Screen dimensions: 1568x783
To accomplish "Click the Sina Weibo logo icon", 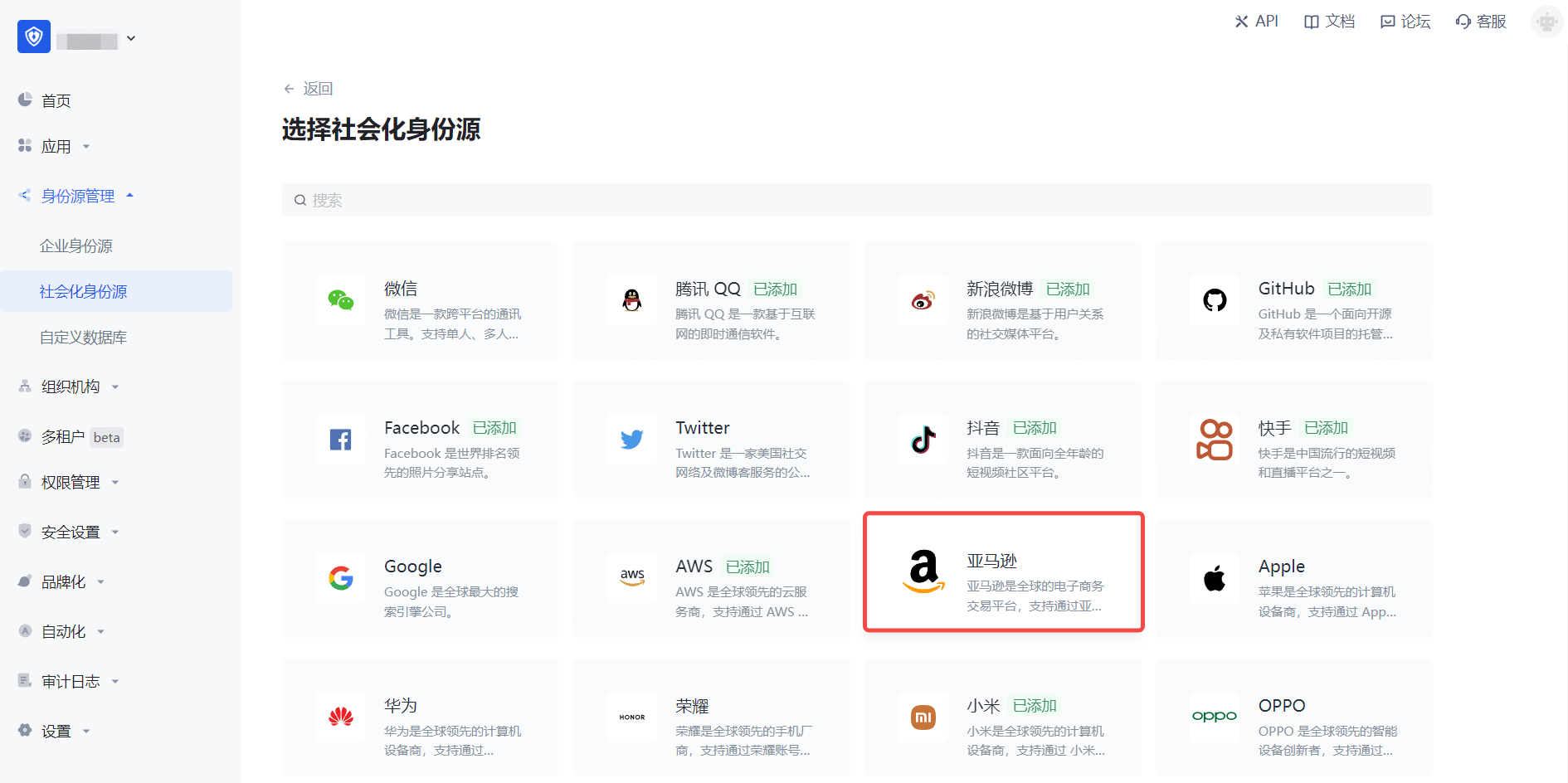I will [923, 300].
